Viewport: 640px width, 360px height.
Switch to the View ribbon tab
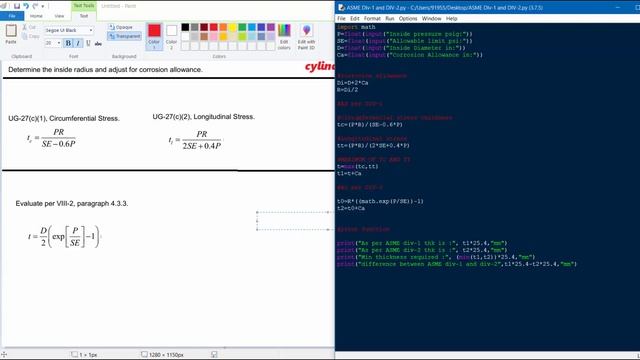[59, 16]
